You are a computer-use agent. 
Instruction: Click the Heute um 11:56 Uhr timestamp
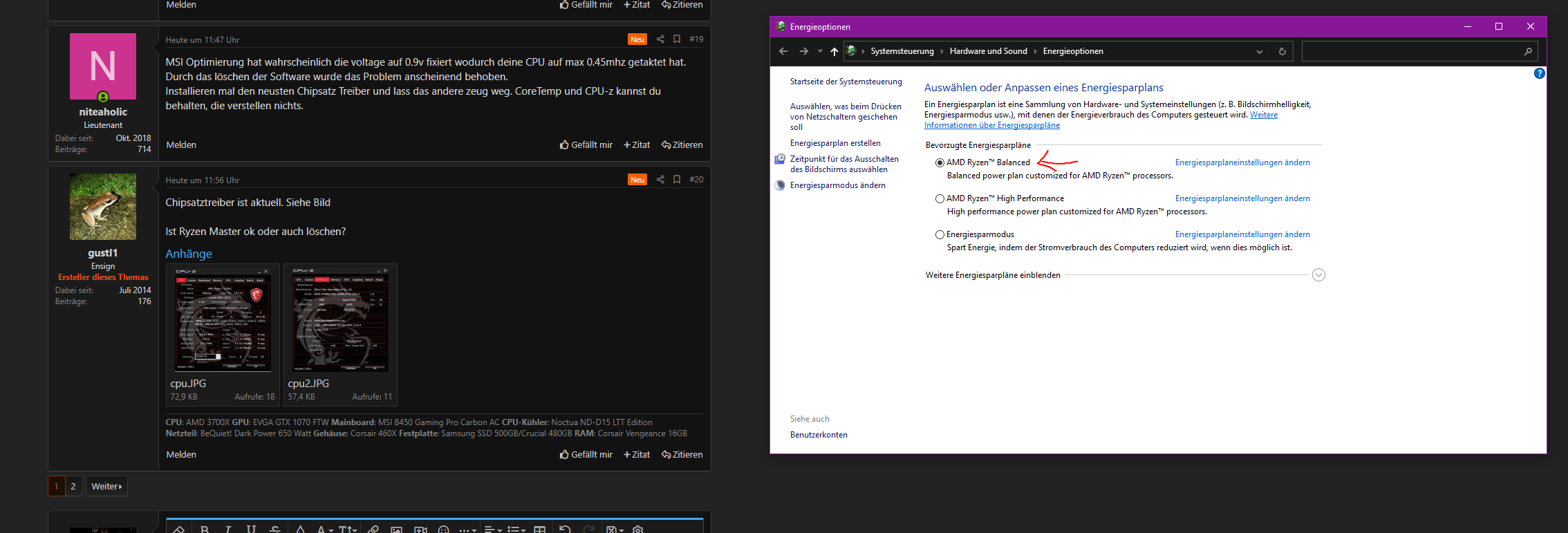[203, 180]
